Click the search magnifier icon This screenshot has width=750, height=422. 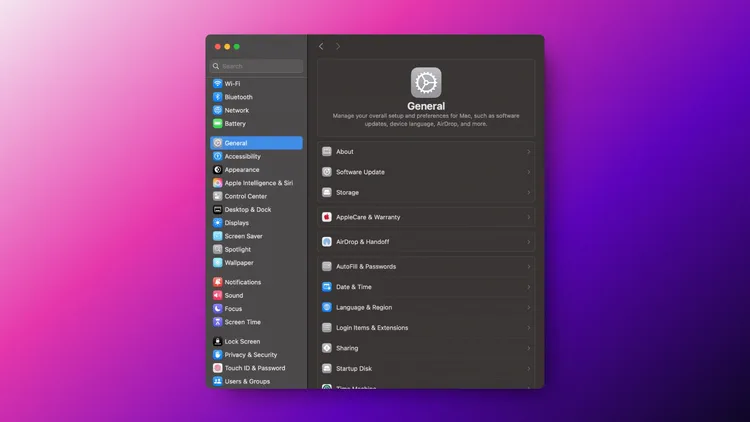(x=216, y=66)
